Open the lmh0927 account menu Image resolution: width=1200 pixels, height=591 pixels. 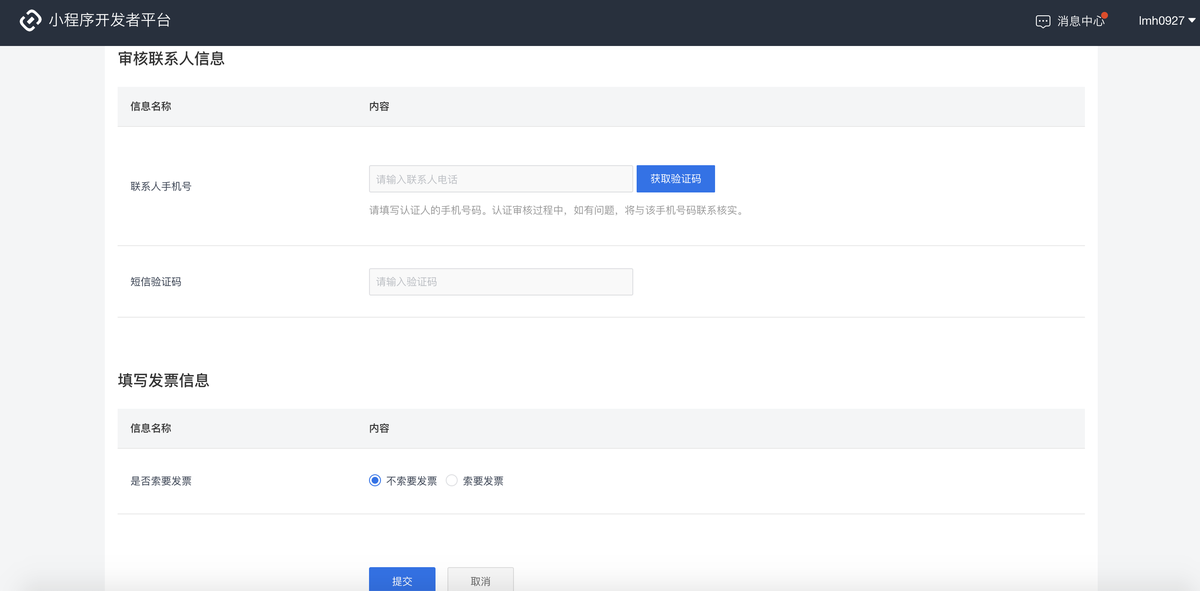pyautogui.click(x=1160, y=21)
